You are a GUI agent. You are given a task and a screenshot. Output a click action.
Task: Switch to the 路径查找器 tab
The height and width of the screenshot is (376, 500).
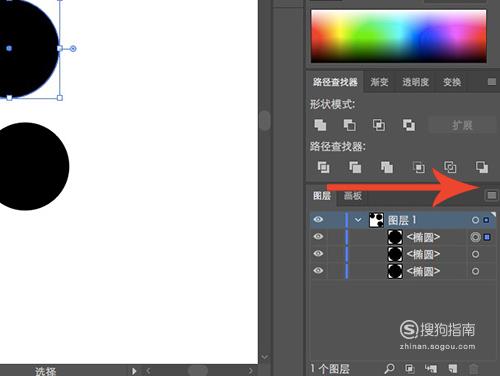(335, 82)
